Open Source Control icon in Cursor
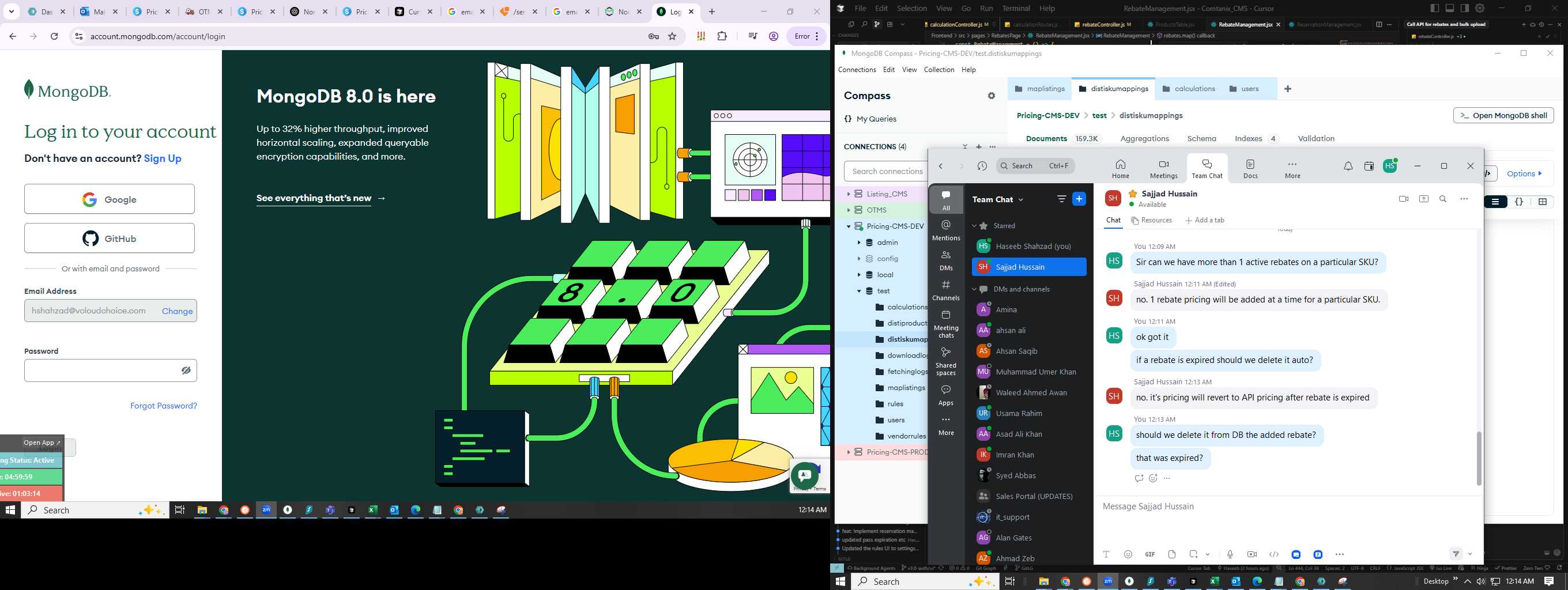 click(876, 24)
